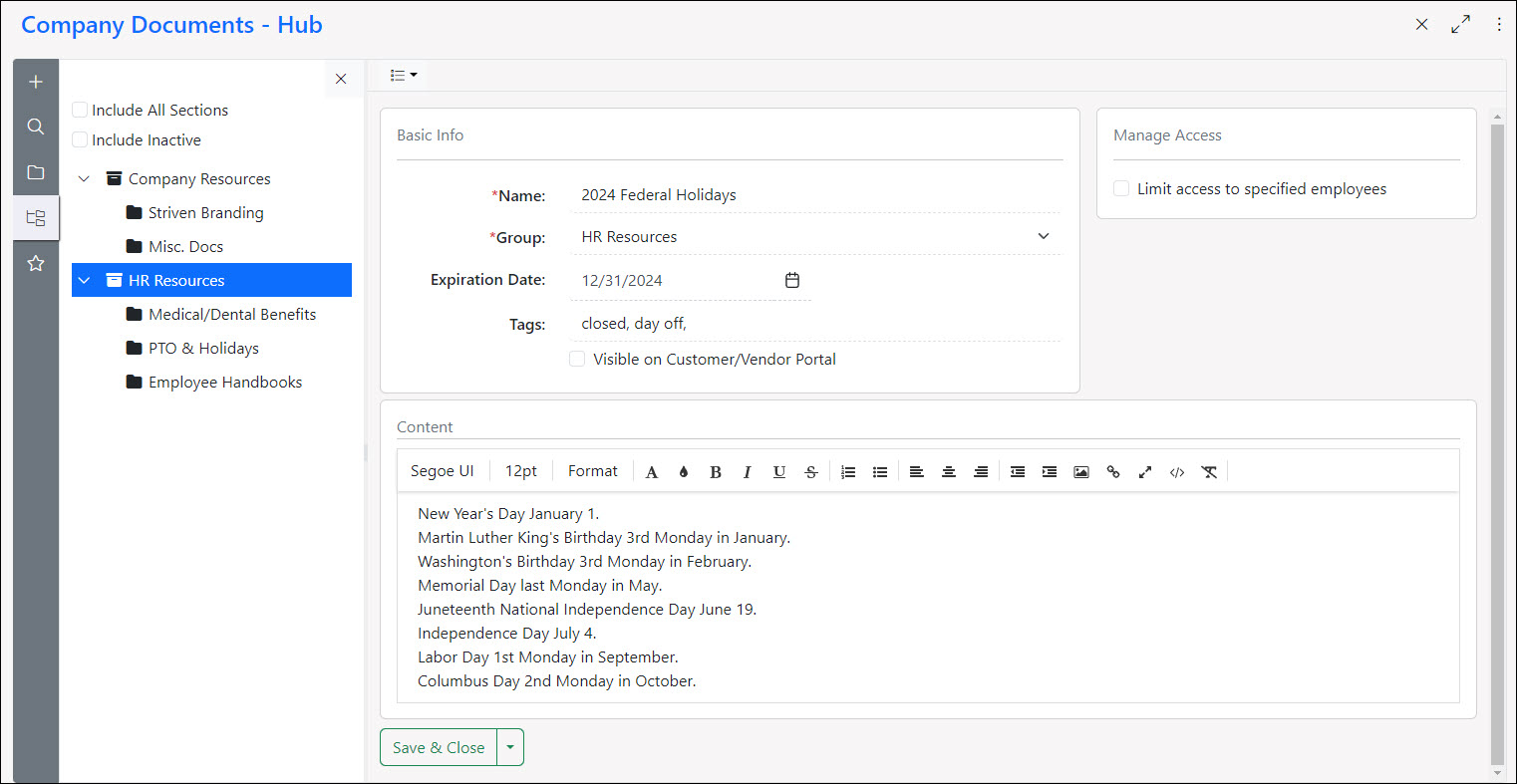Insert a hyperlink into content
The width and height of the screenshot is (1517, 784).
1113,472
